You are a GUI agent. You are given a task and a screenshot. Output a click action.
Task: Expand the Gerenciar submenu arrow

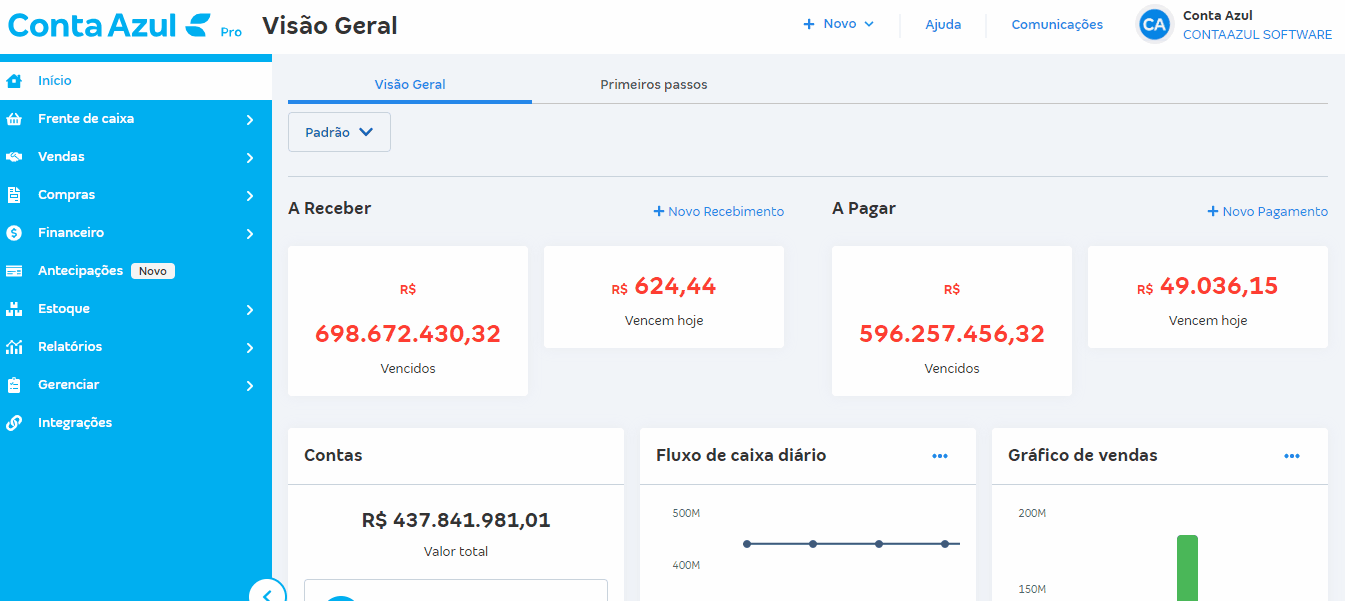pos(250,386)
